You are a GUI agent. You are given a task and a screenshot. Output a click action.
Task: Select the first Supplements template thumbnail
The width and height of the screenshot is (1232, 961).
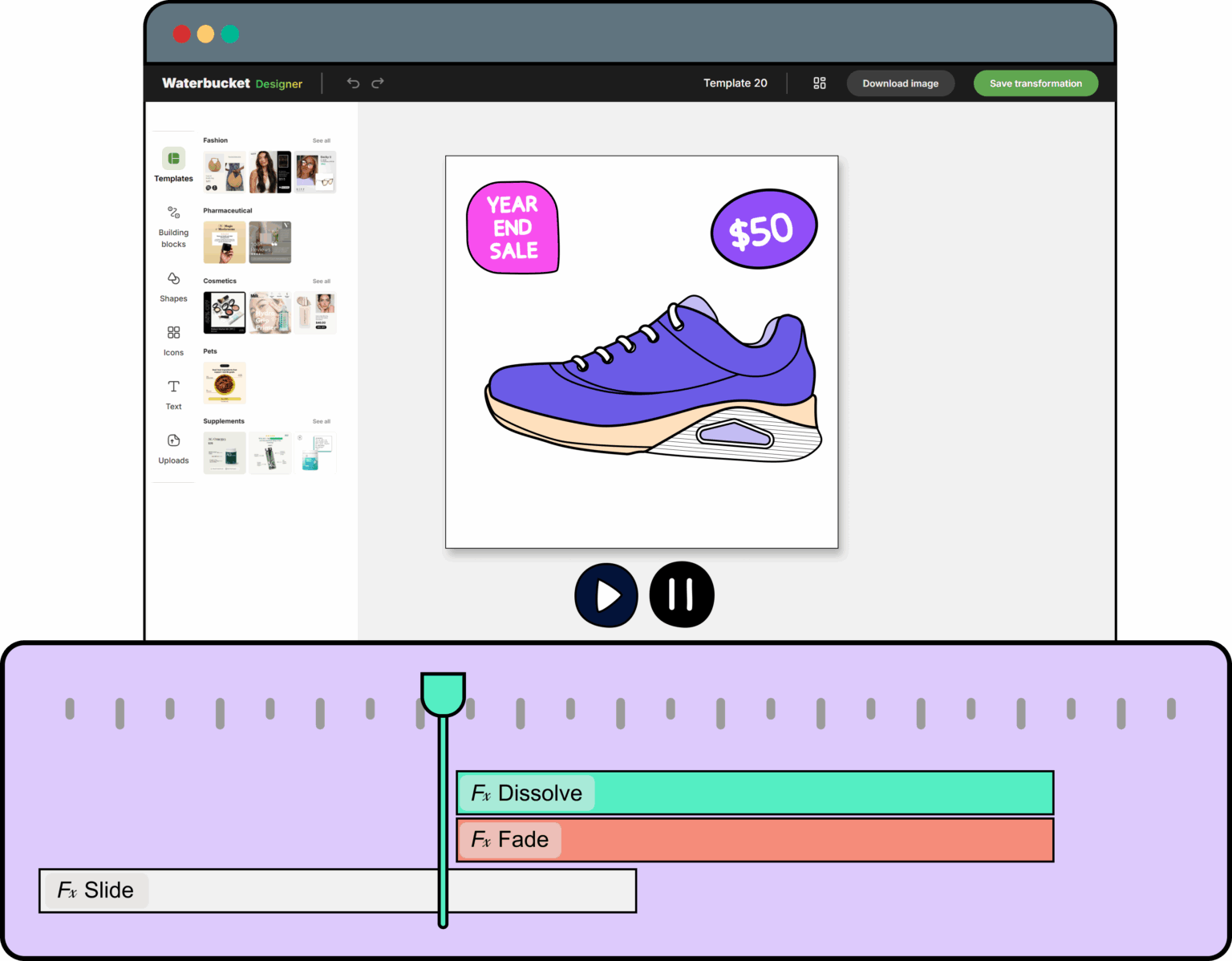click(225, 453)
